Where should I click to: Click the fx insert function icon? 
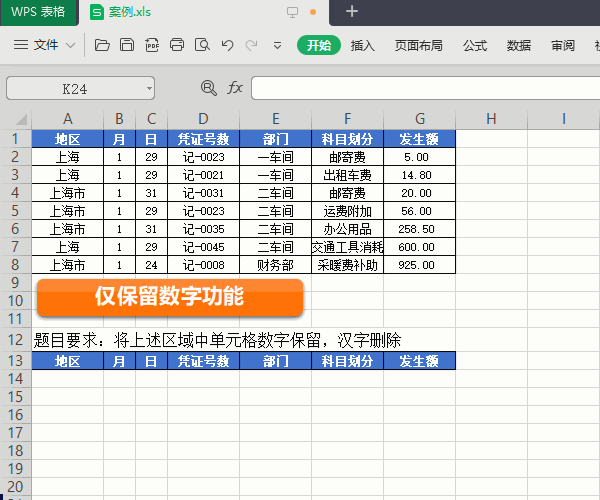coord(235,88)
